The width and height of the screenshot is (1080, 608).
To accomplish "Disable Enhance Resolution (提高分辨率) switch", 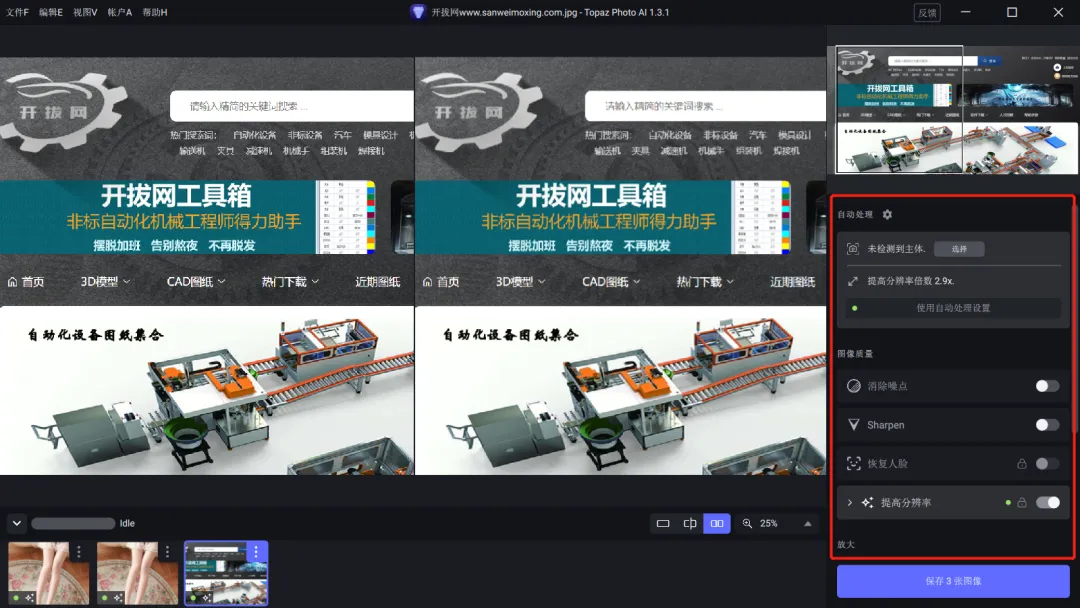I will [x=1047, y=503].
